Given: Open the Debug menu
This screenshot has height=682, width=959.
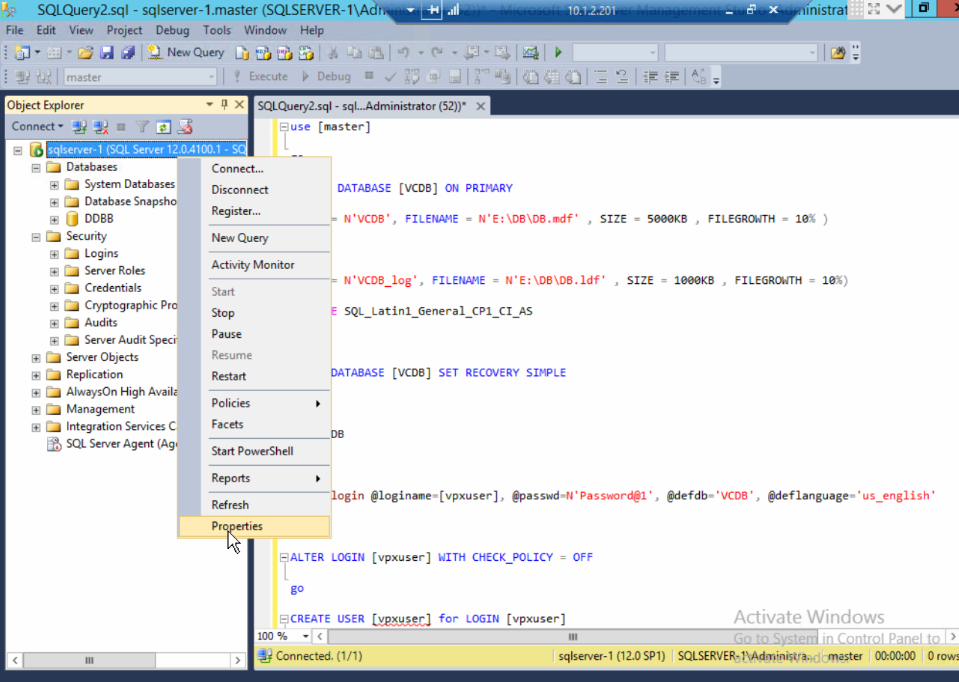Looking at the screenshot, I should point(172,30).
